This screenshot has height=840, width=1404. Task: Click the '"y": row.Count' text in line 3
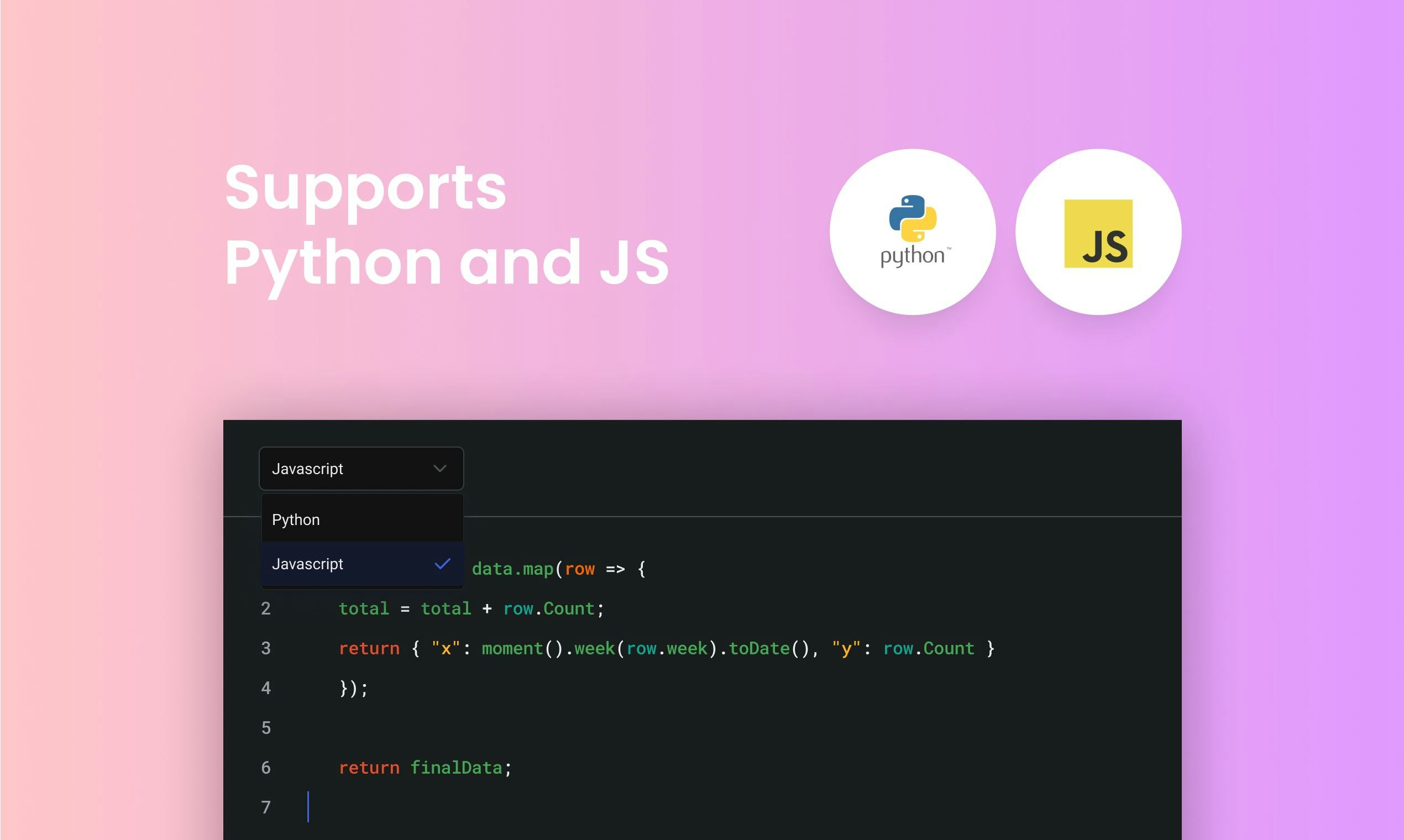pyautogui.click(x=903, y=648)
